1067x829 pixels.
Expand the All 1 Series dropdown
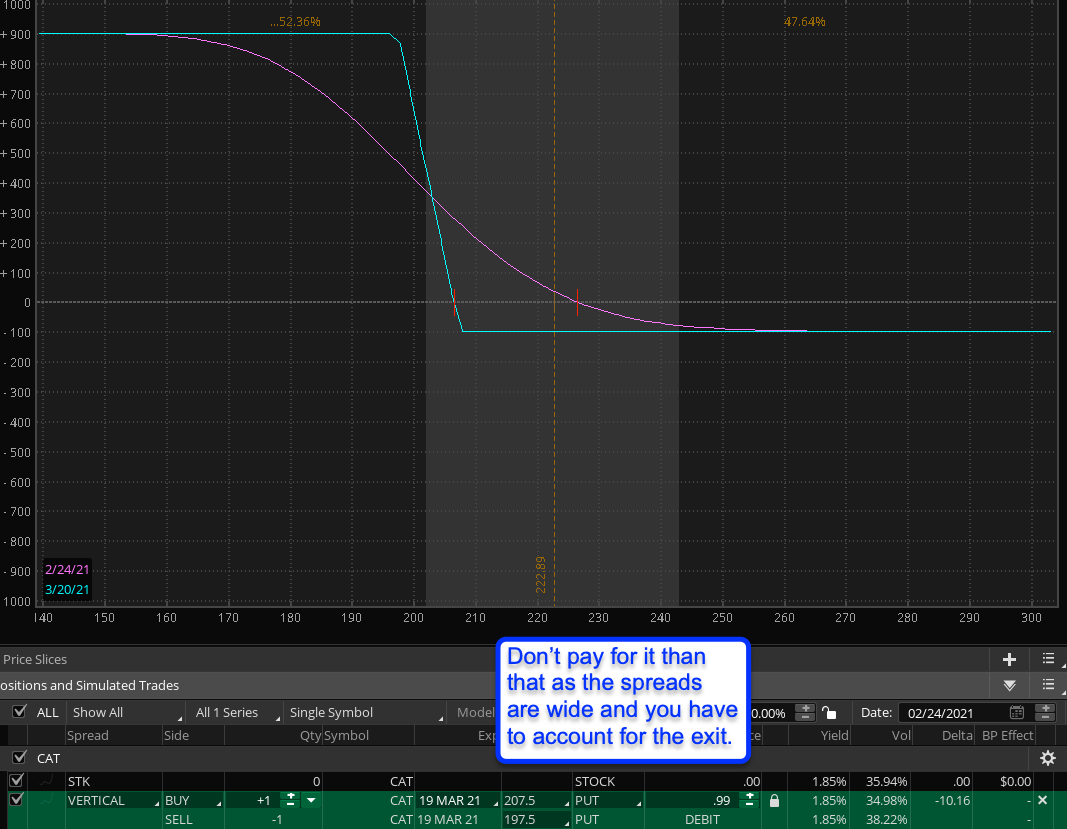click(233, 713)
